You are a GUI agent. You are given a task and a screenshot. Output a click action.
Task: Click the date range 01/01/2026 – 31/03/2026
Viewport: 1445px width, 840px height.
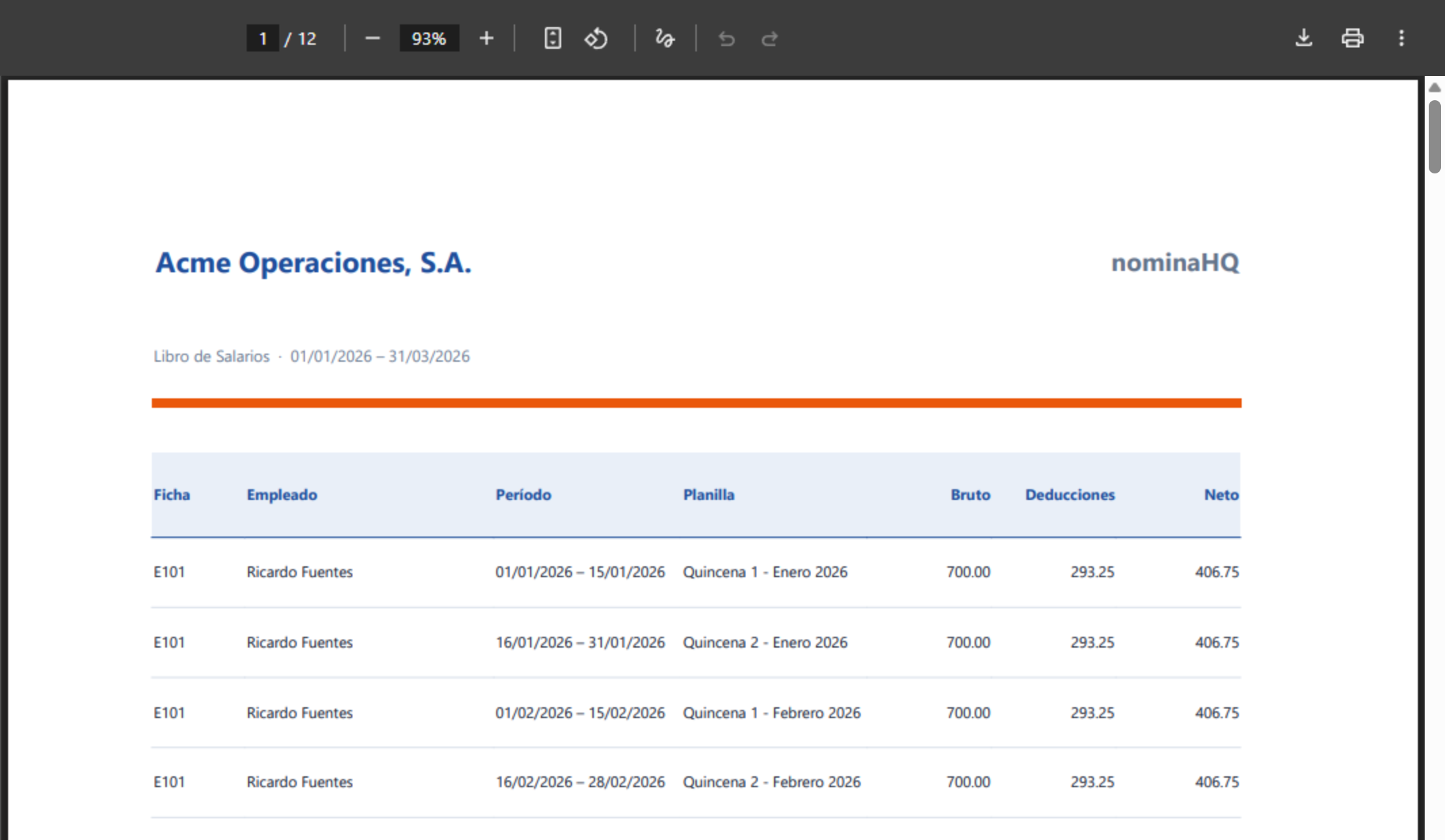pyautogui.click(x=380, y=356)
